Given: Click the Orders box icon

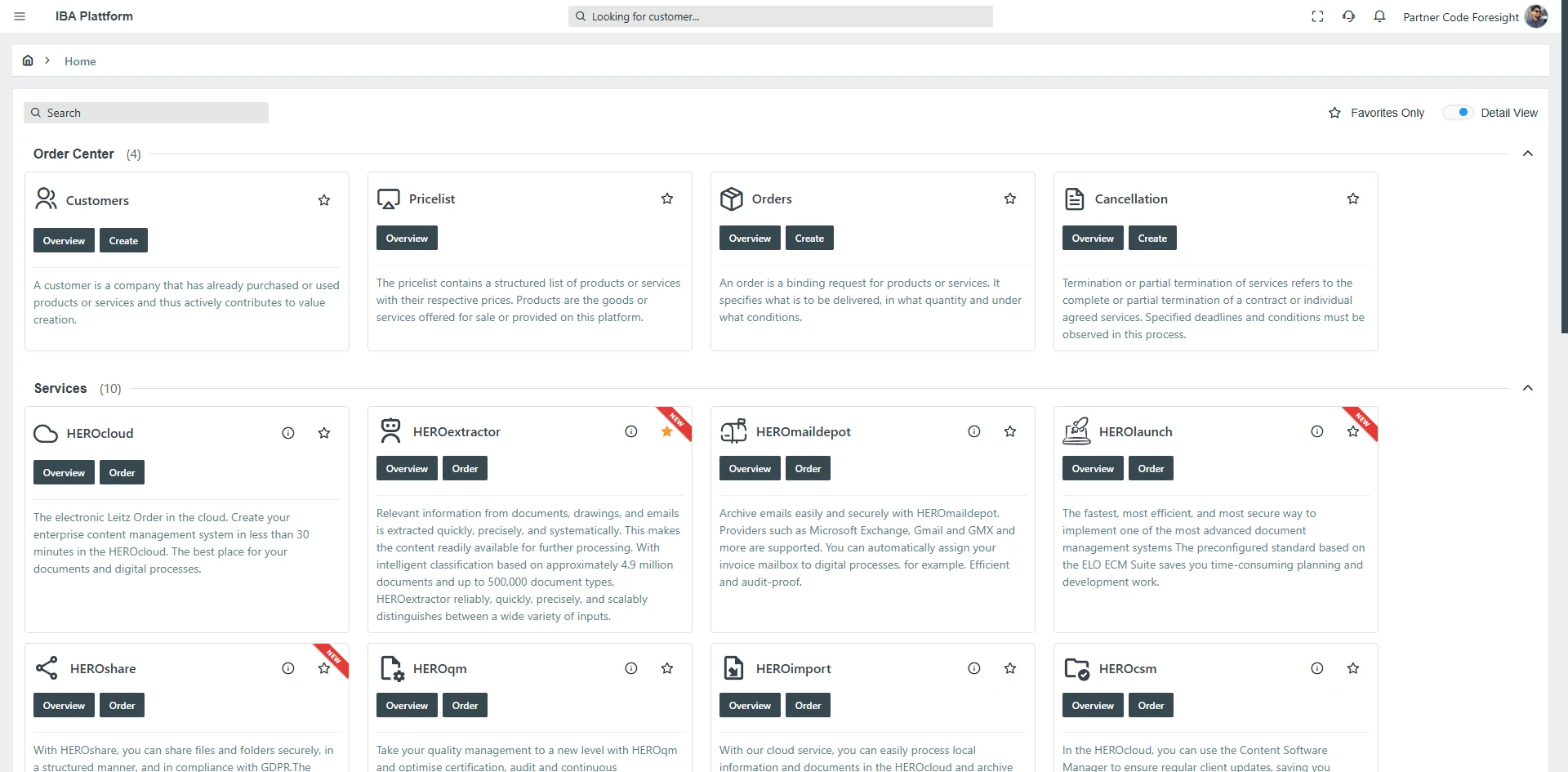Looking at the screenshot, I should tap(732, 199).
